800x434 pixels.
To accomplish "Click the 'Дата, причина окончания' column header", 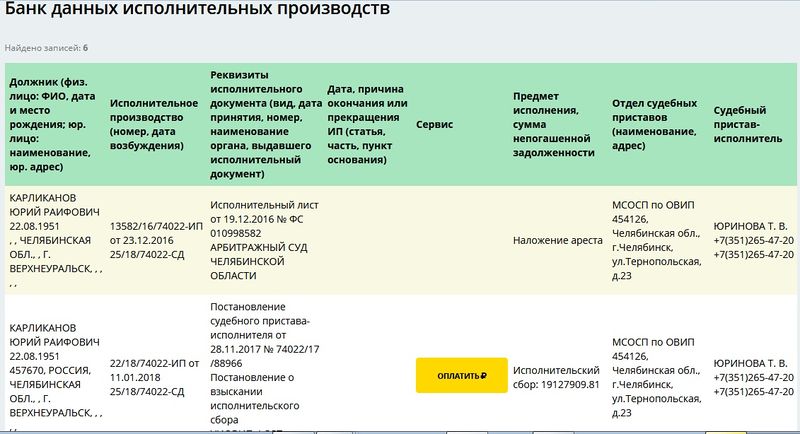I will (367, 124).
